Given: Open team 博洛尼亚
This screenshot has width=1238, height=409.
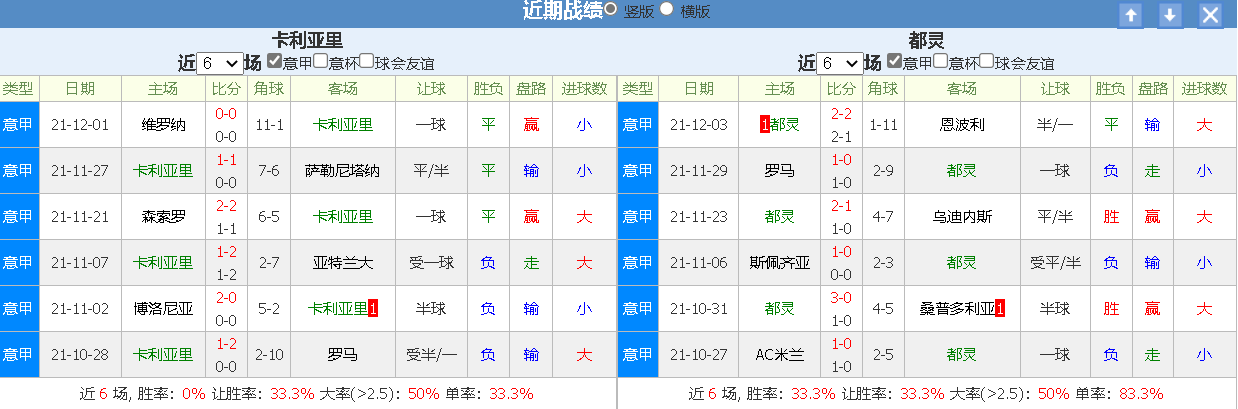Looking at the screenshot, I should [x=163, y=309].
